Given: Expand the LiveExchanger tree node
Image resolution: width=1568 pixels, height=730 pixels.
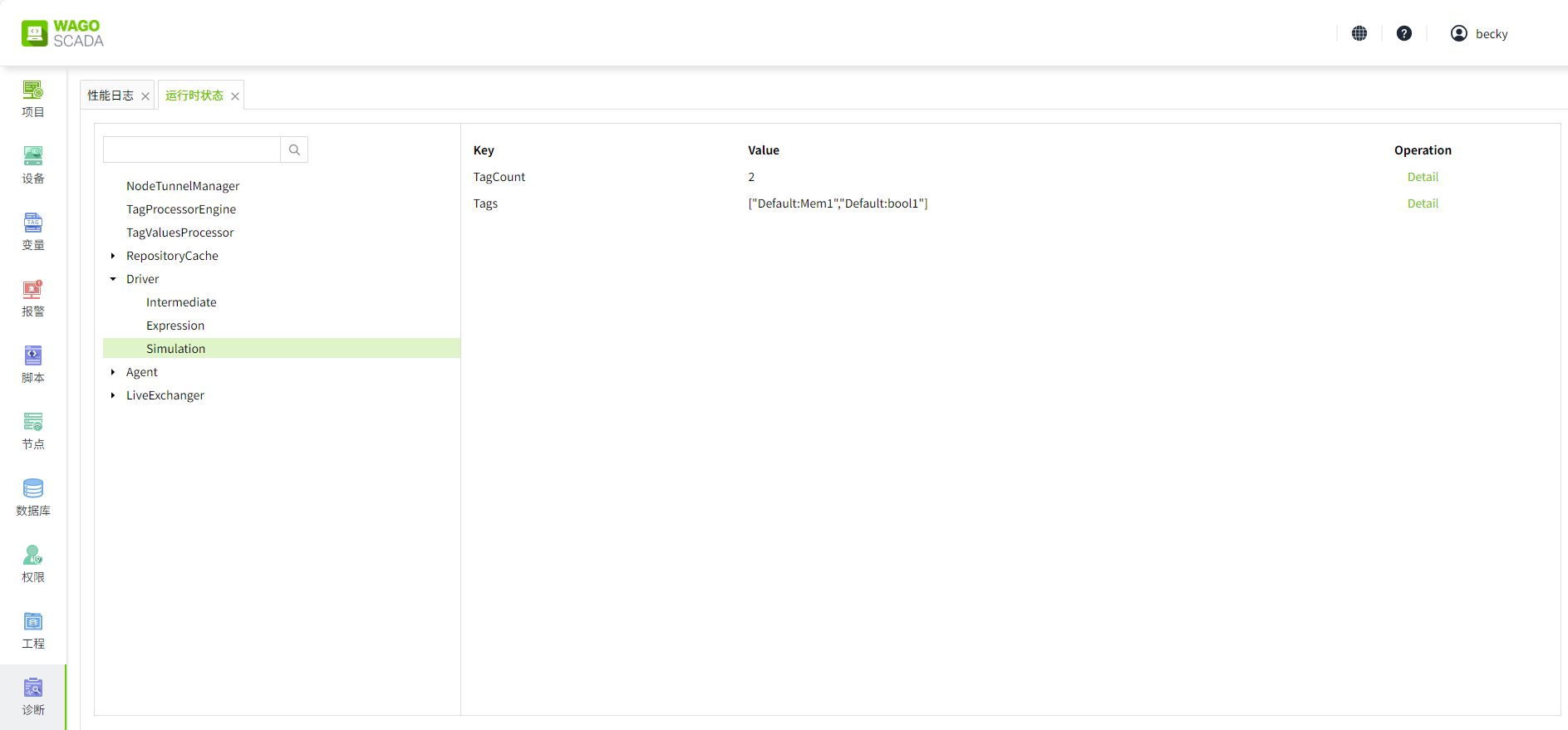Looking at the screenshot, I should (113, 395).
